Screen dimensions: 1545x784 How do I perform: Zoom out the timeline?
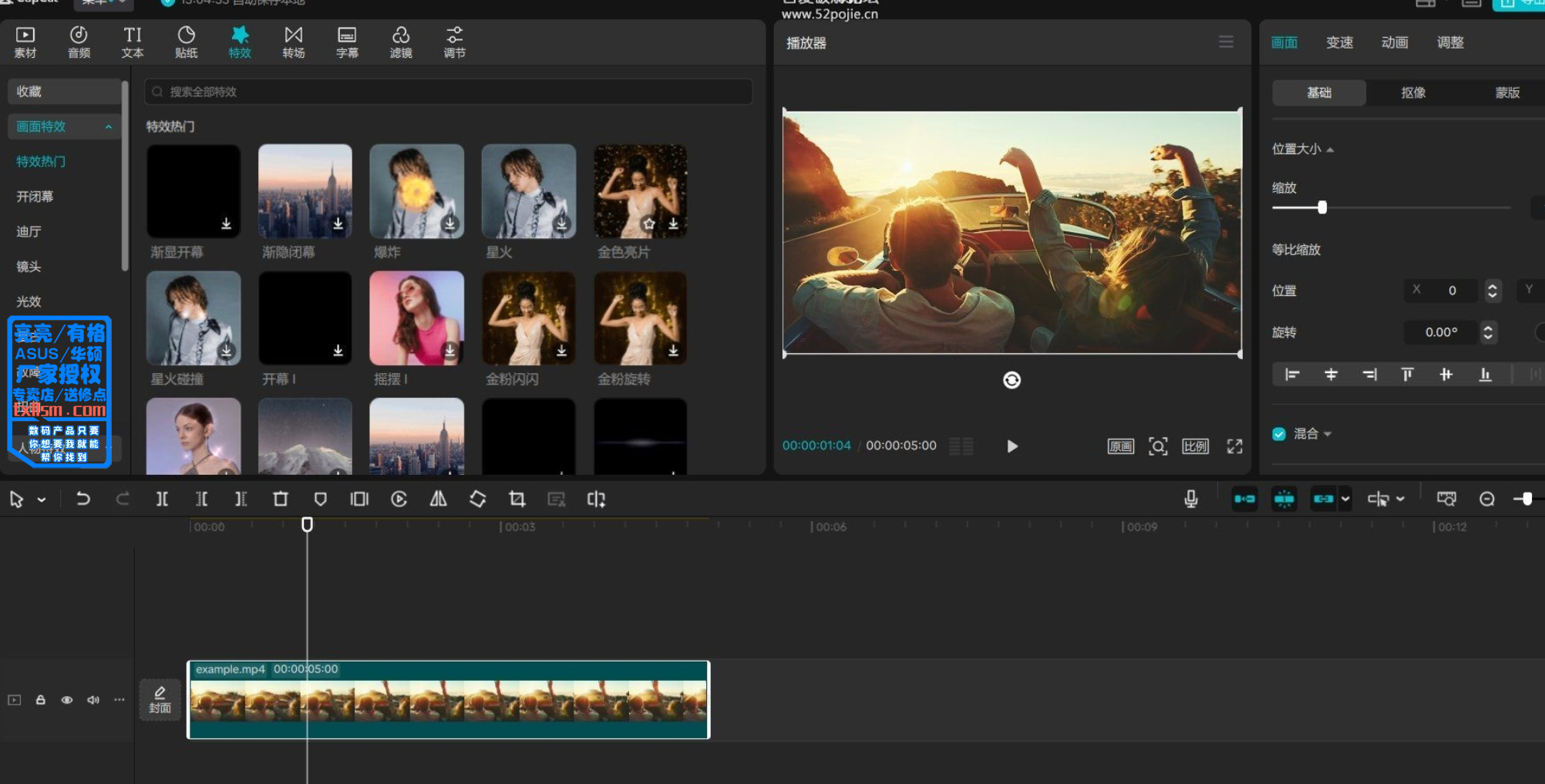click(1487, 499)
